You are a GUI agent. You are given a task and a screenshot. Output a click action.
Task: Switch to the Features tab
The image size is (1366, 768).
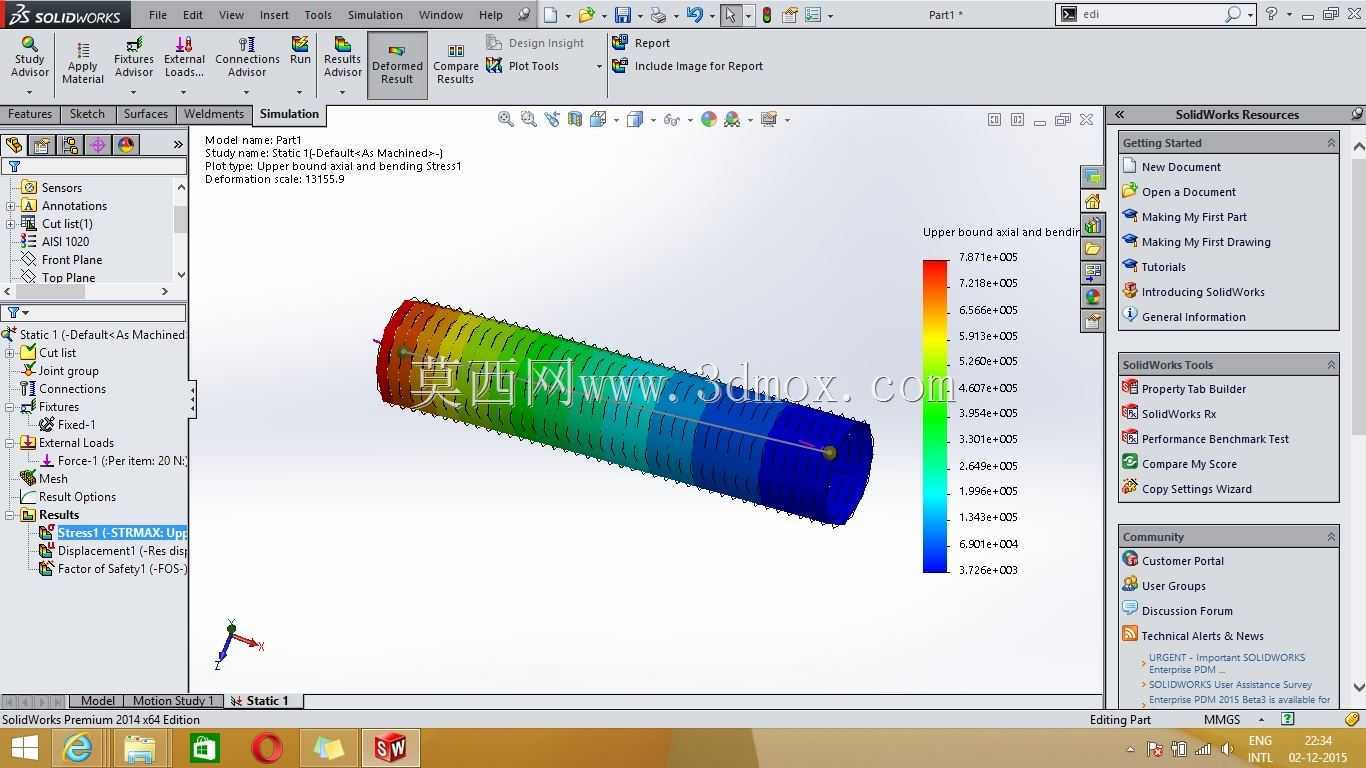30,114
